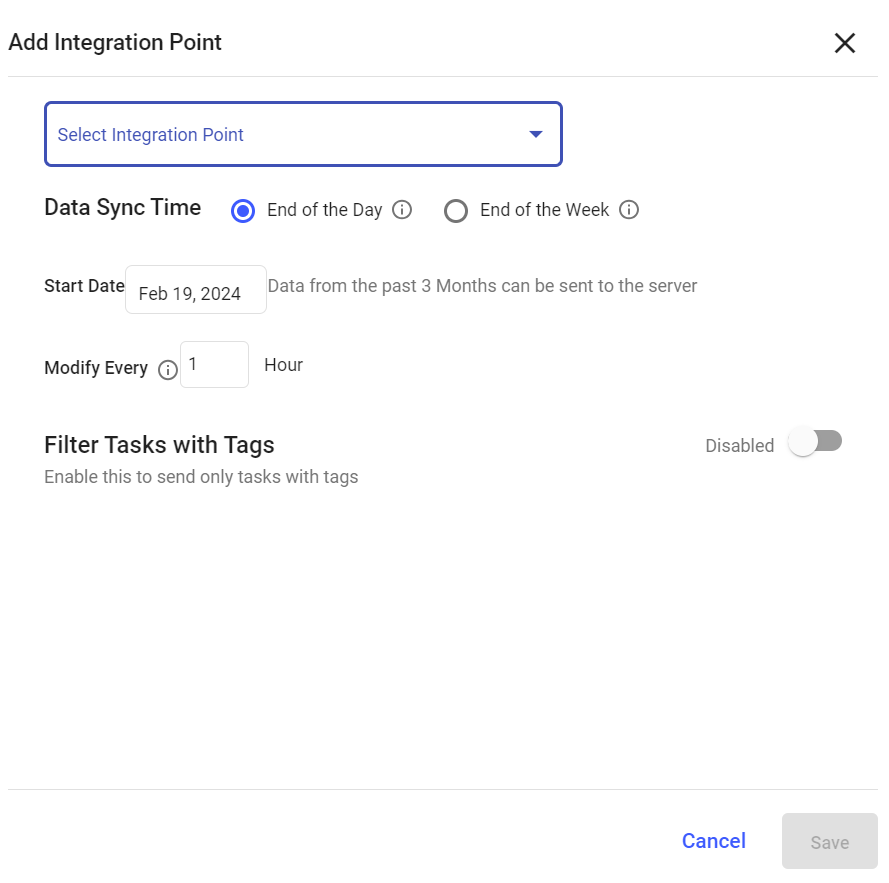889x883 pixels.
Task: Click the Disabled status label
Action: tap(739, 446)
